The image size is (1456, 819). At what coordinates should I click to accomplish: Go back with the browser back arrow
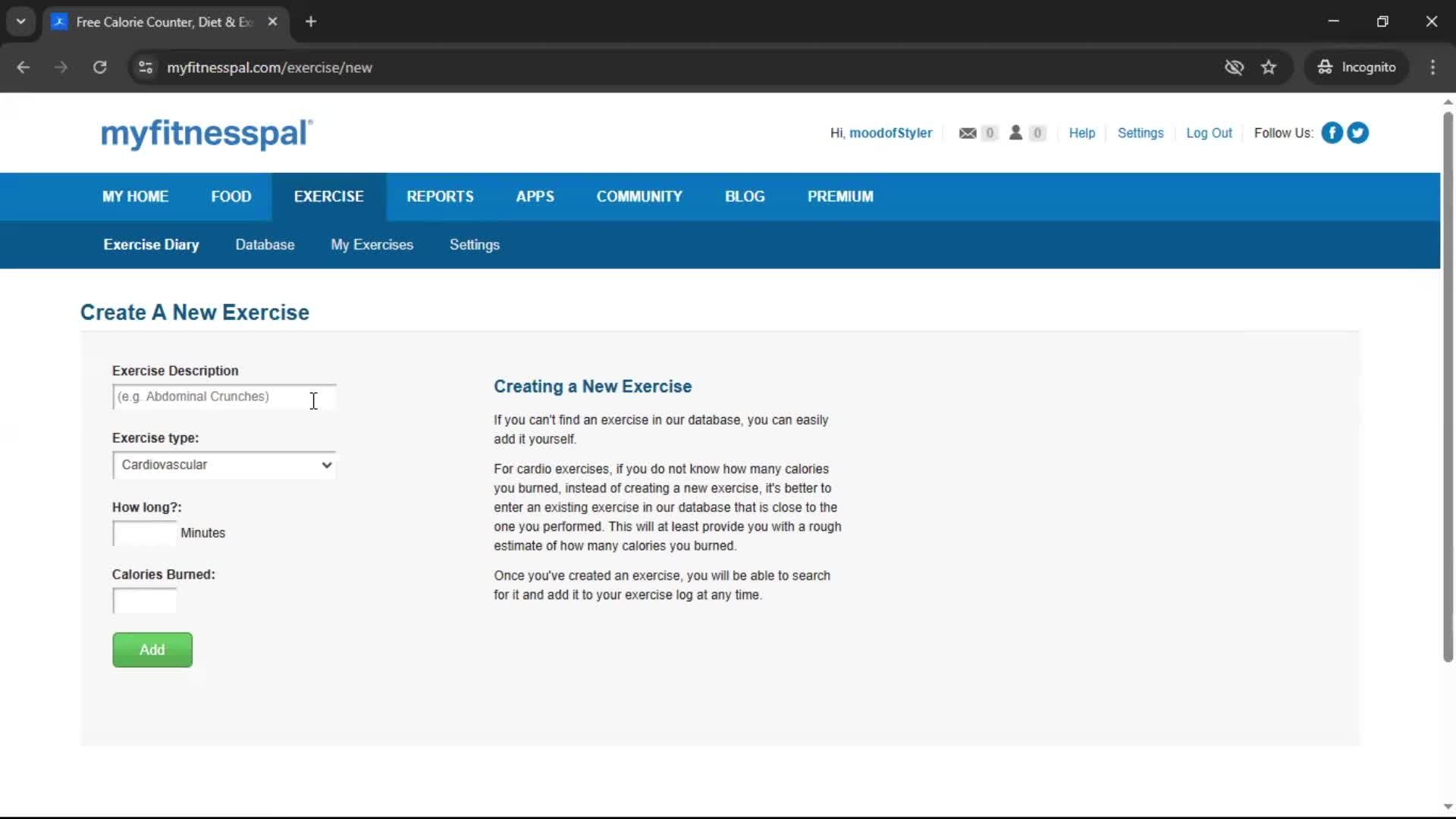(x=23, y=67)
